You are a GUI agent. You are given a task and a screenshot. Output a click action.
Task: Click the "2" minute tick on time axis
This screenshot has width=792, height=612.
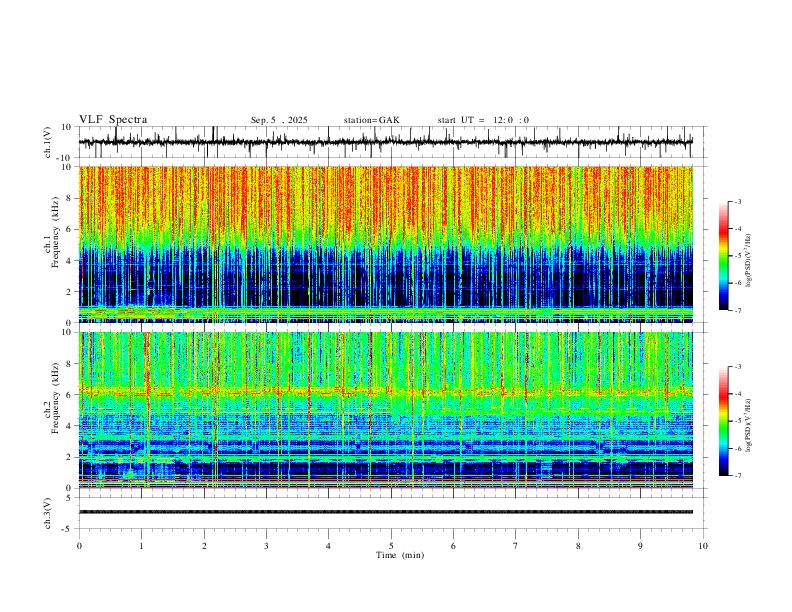(204, 546)
